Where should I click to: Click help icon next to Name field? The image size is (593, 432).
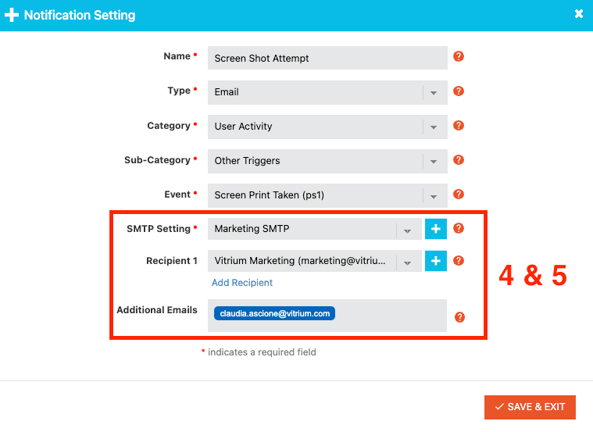(x=458, y=56)
